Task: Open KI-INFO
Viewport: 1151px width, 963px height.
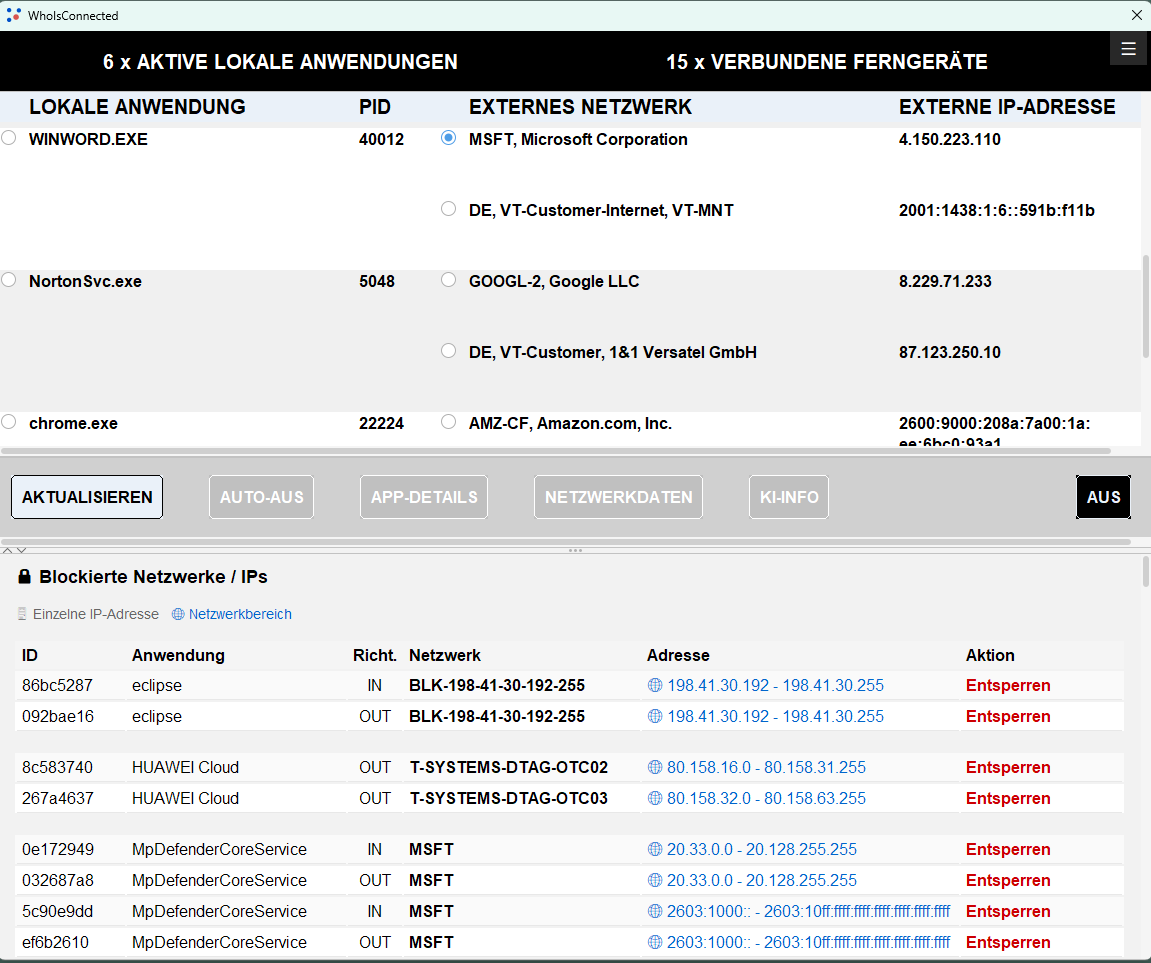Action: tap(788, 497)
